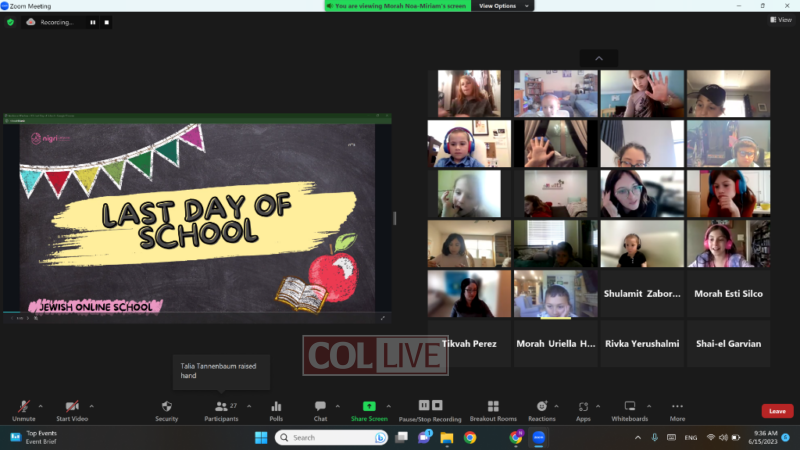Click the Windows taskbar Search box

click(331, 437)
